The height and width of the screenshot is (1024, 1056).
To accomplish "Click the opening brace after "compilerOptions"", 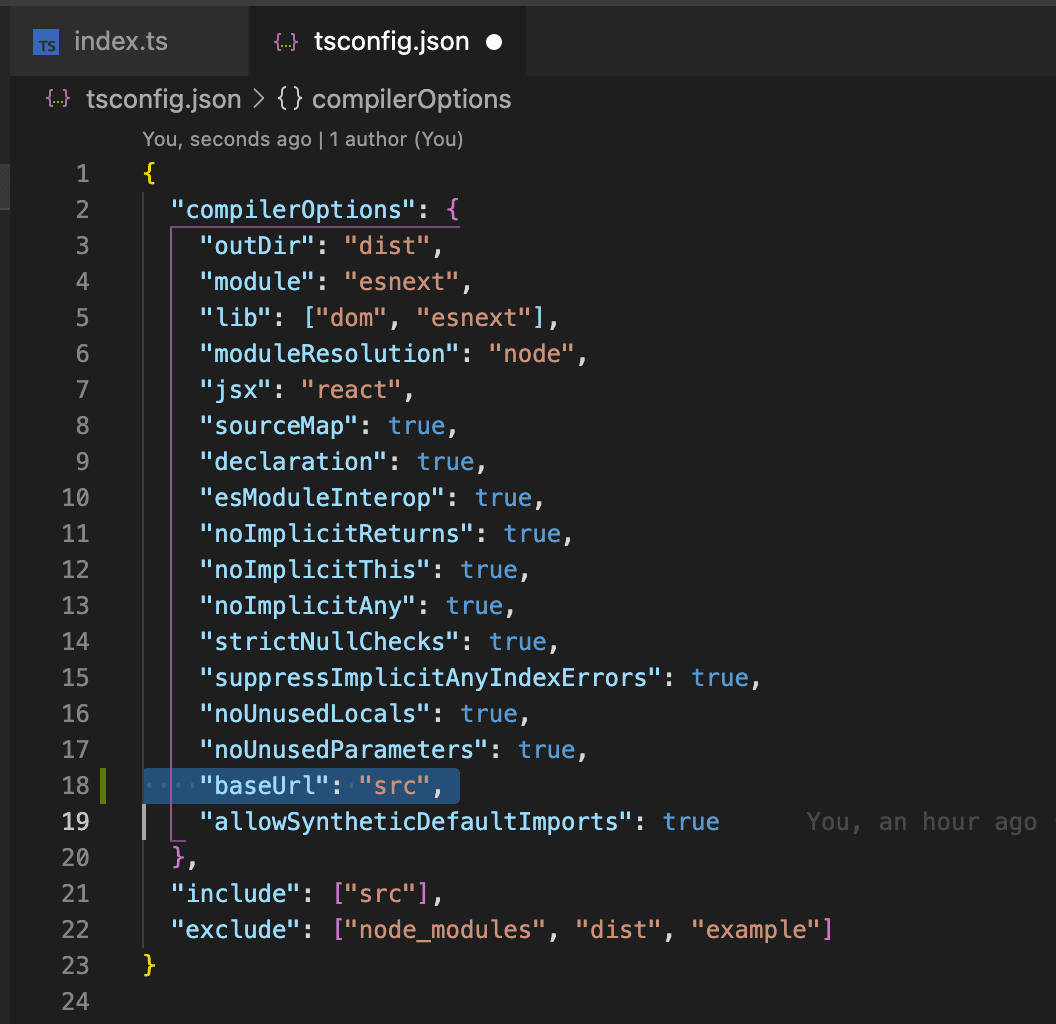I will 452,210.
